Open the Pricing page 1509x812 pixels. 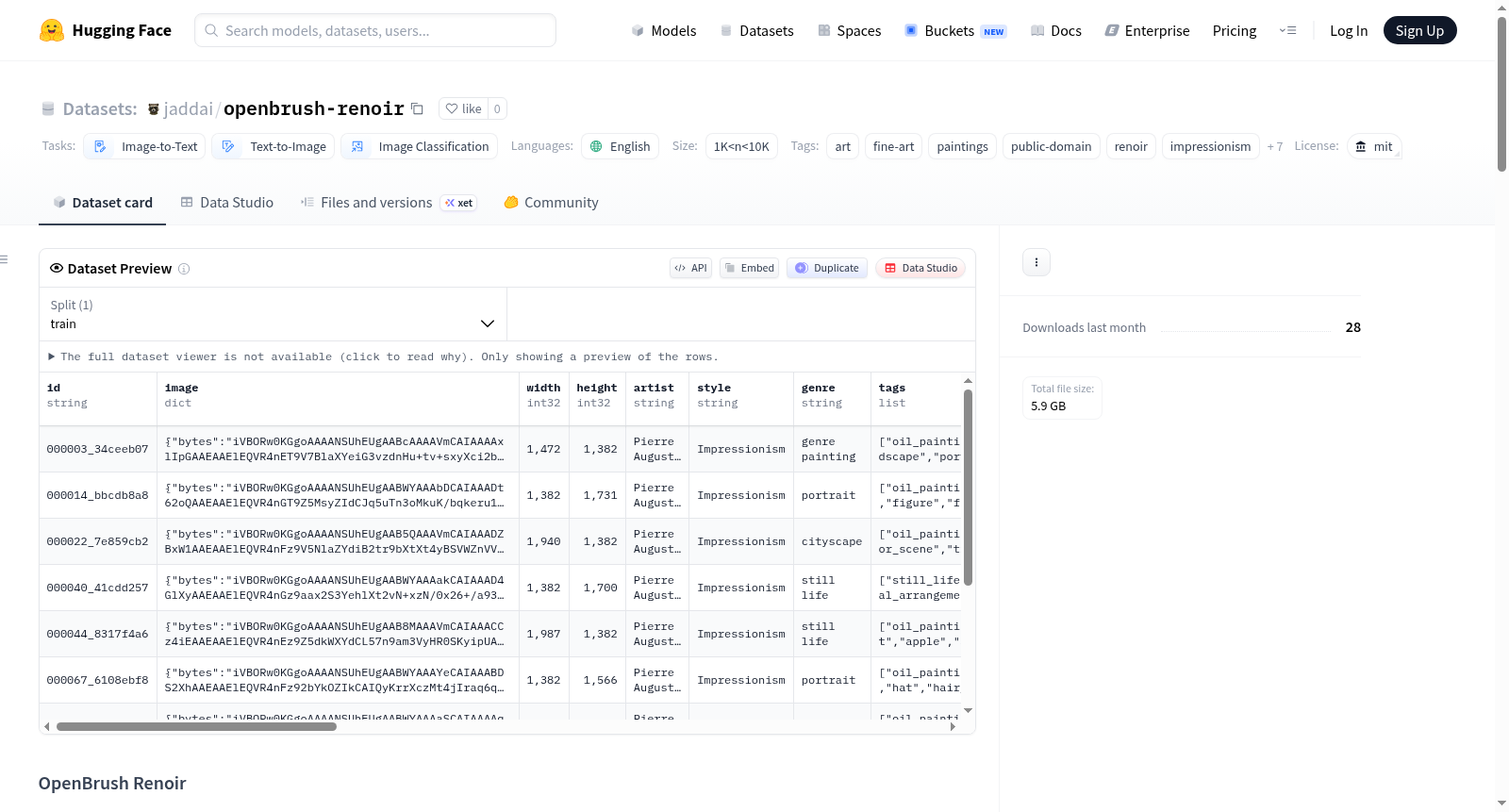[1235, 30]
